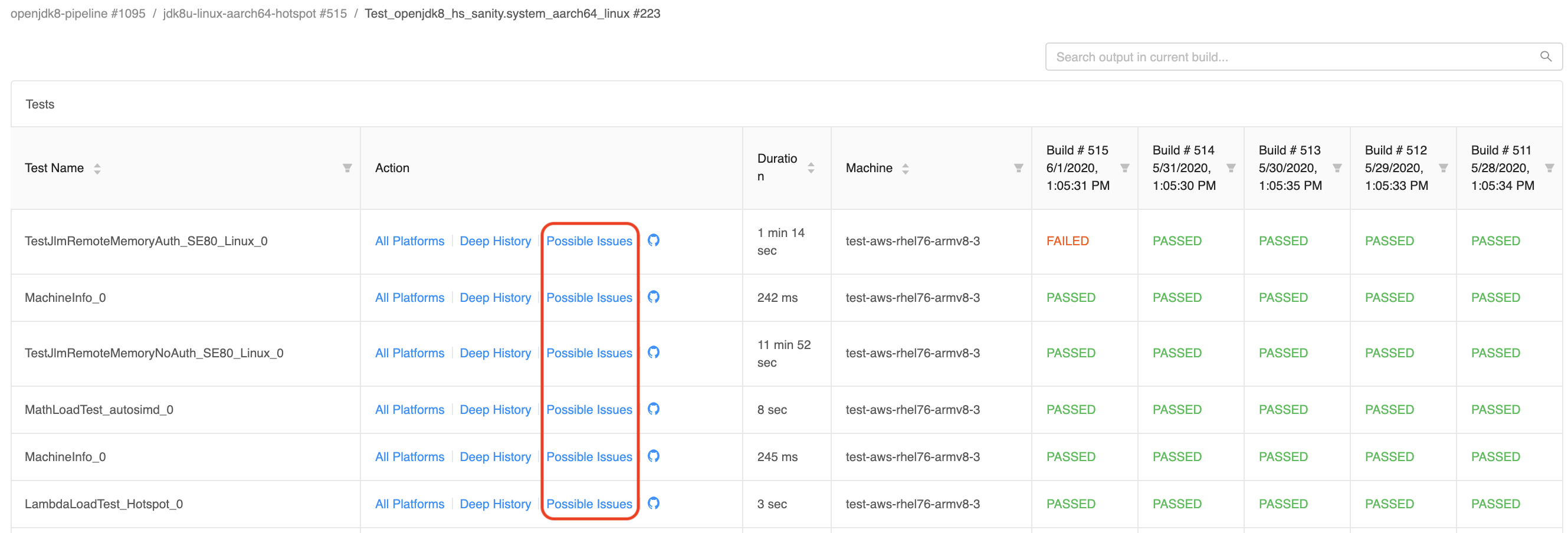Click the MathLoadTest_autosimd_0 test name
This screenshot has height=533, width=1568.
pyautogui.click(x=99, y=410)
